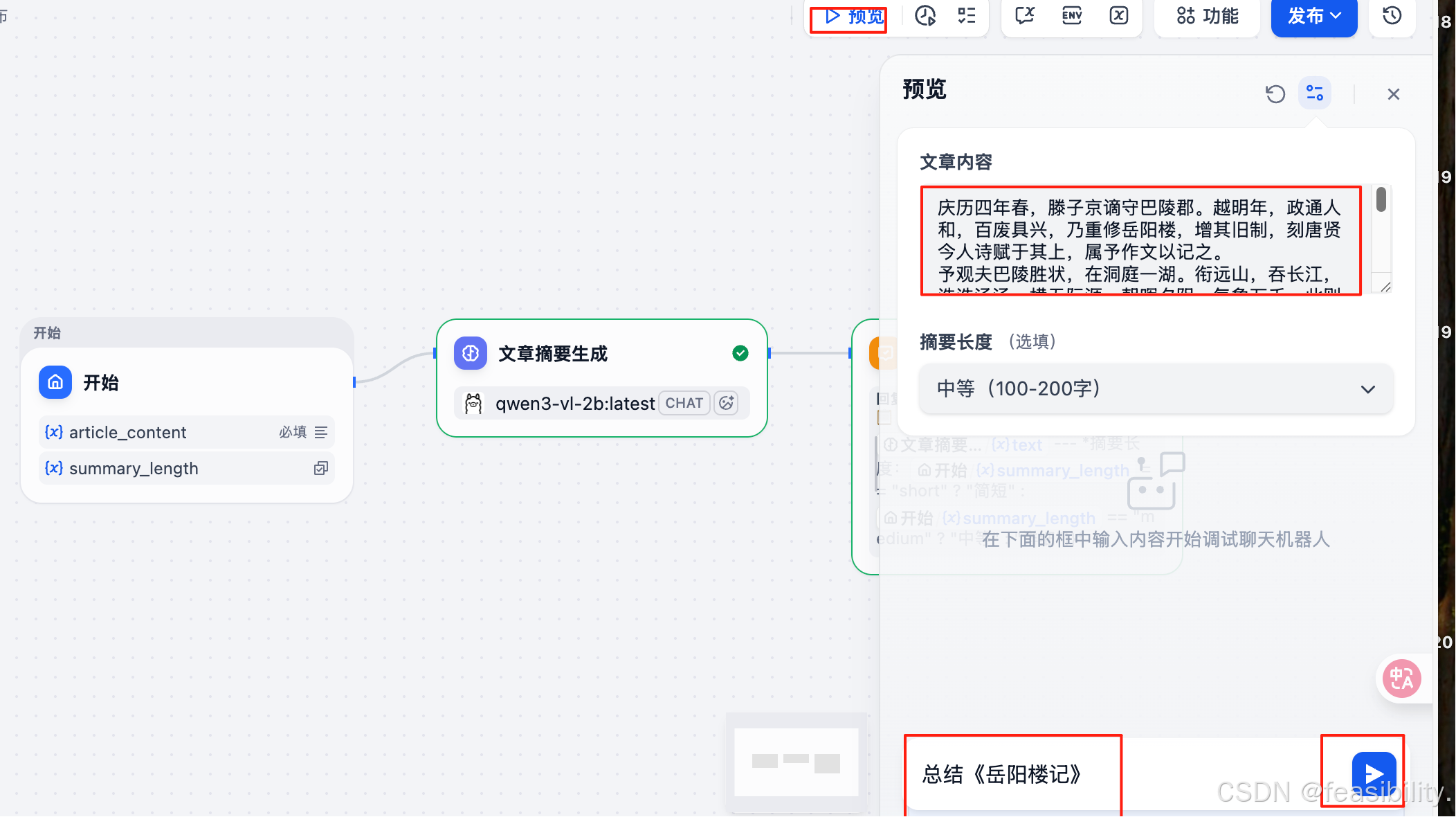Toggle the preview input settings panel icon
This screenshot has width=1456, height=817.
pos(1314,93)
